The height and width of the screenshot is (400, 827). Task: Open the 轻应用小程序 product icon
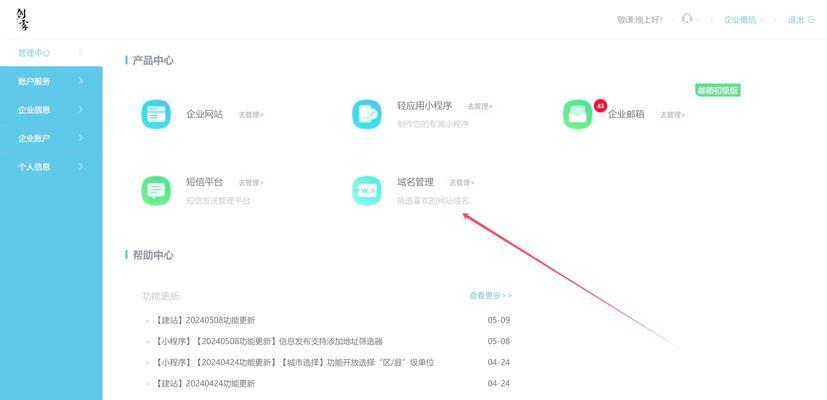click(367, 114)
